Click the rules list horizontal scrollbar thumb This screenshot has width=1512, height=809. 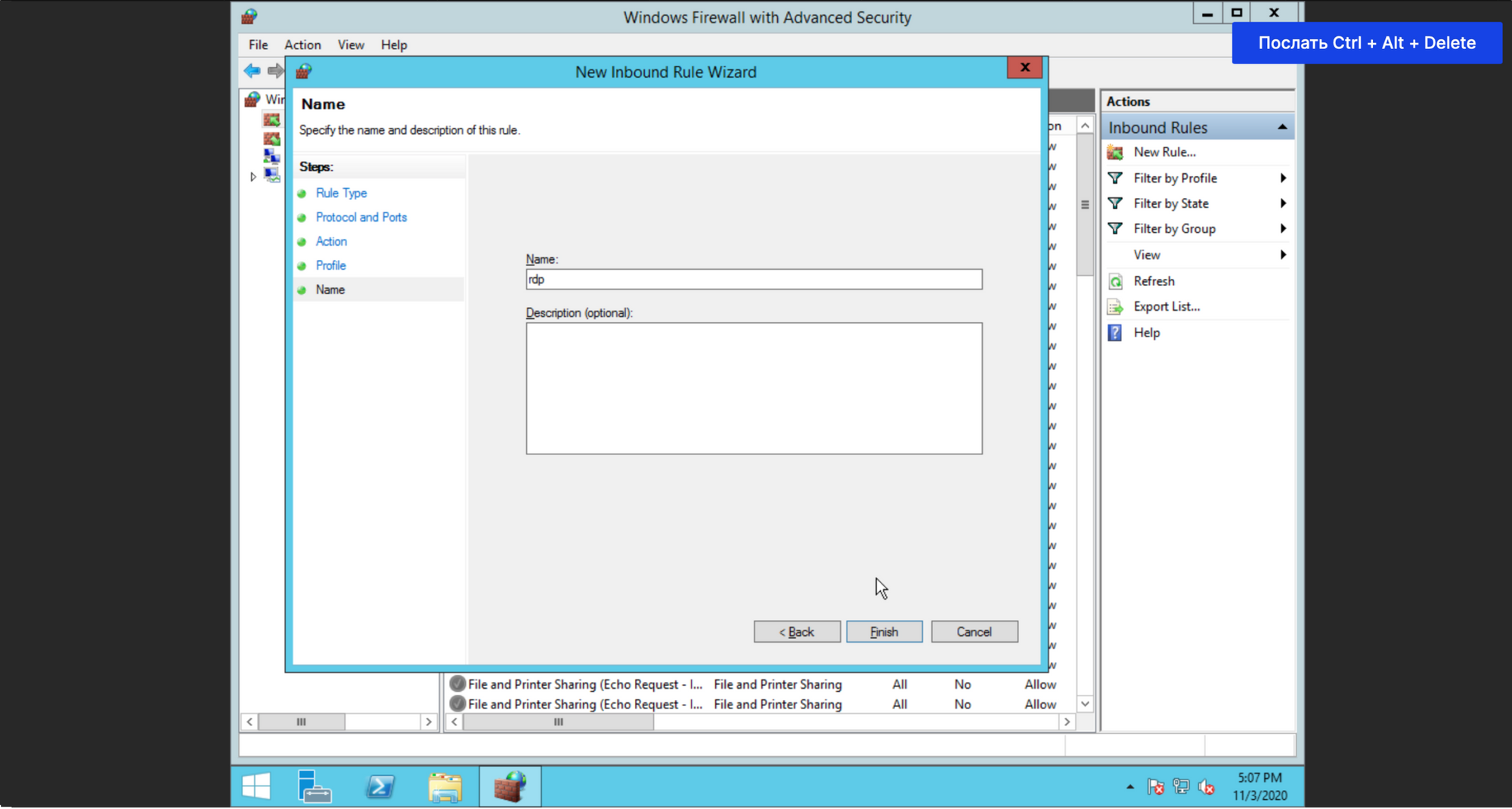click(558, 722)
